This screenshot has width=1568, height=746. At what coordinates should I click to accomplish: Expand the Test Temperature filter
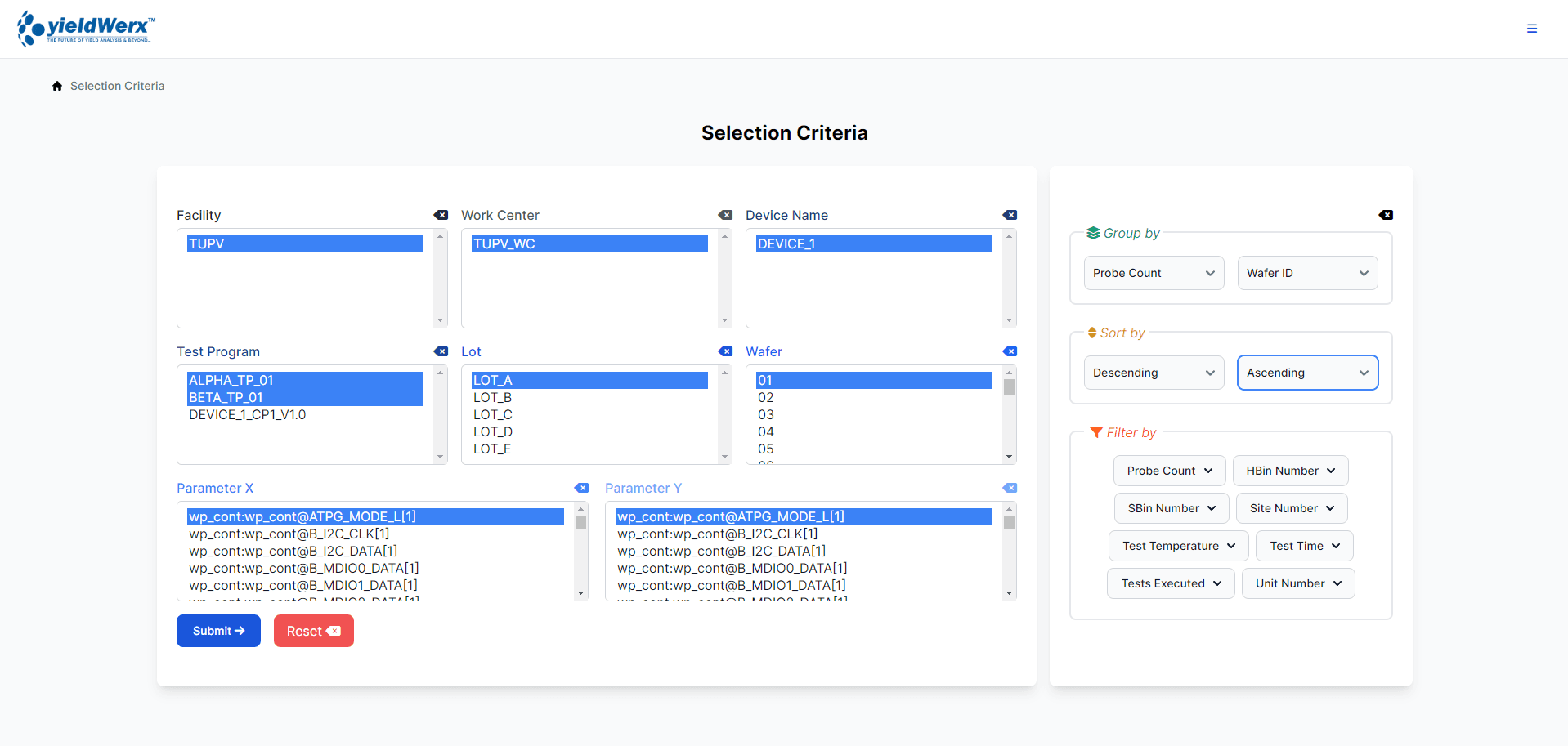click(x=1178, y=546)
